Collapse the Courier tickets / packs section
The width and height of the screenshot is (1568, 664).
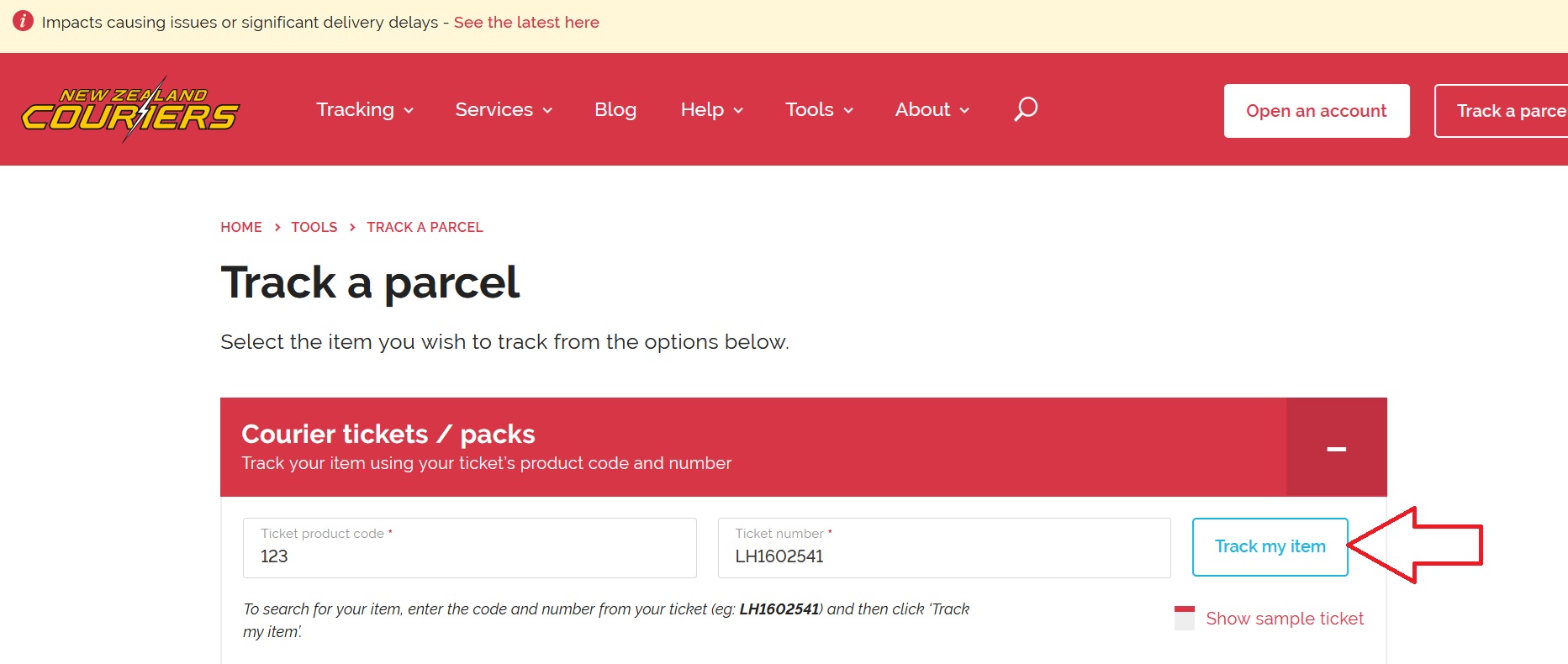(x=1336, y=448)
